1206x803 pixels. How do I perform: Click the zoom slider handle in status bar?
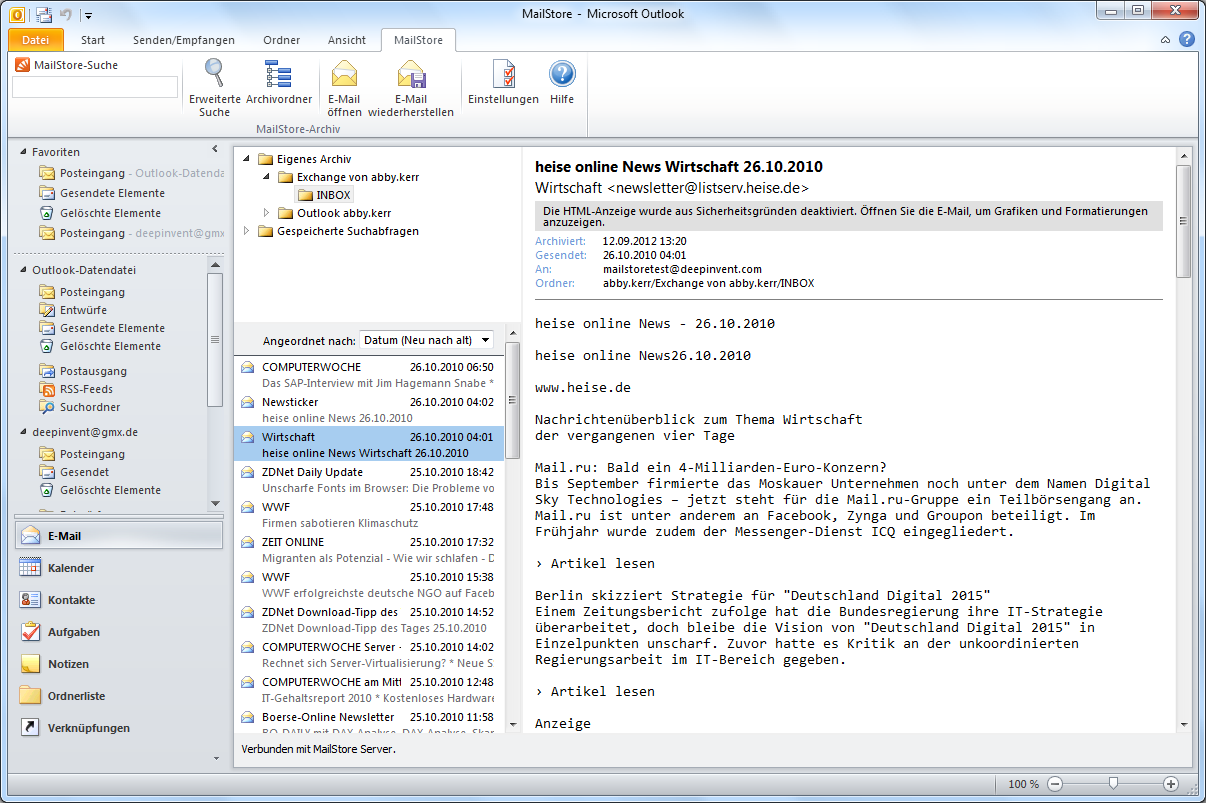(1112, 784)
